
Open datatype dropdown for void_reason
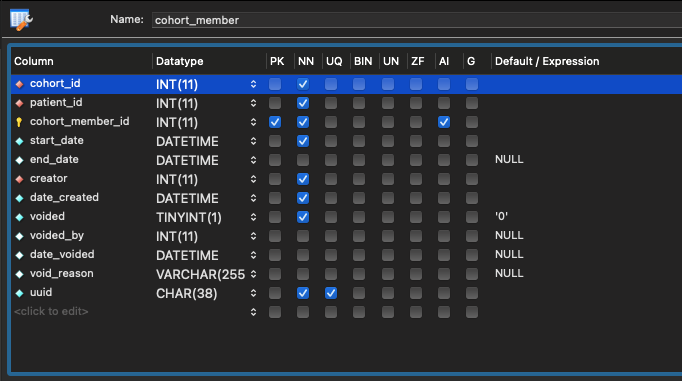253,274
